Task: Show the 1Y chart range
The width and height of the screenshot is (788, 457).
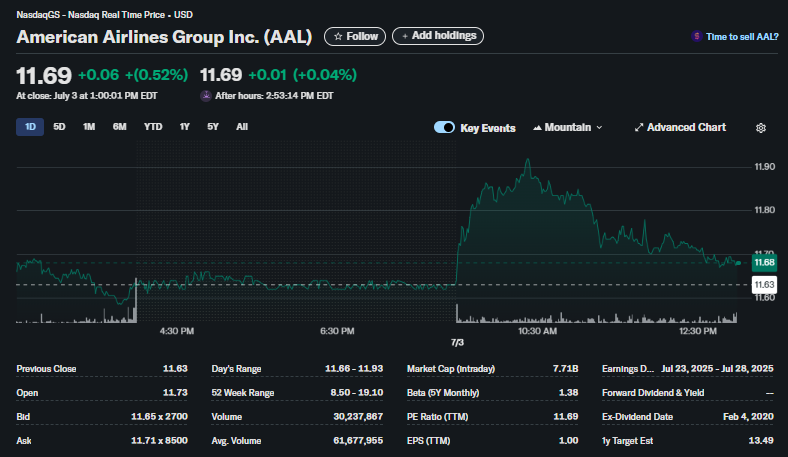Action: pos(184,127)
